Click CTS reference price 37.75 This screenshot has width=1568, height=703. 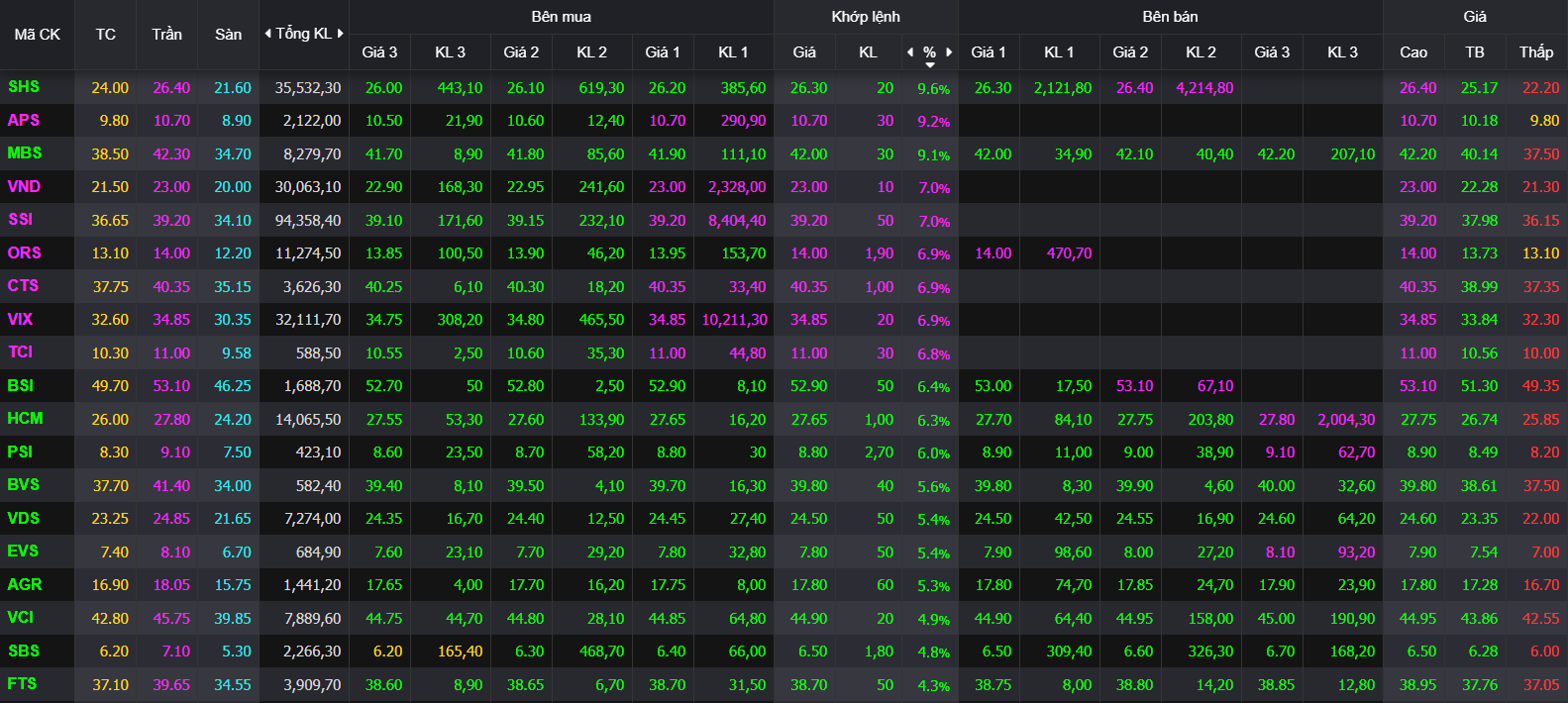tap(110, 287)
